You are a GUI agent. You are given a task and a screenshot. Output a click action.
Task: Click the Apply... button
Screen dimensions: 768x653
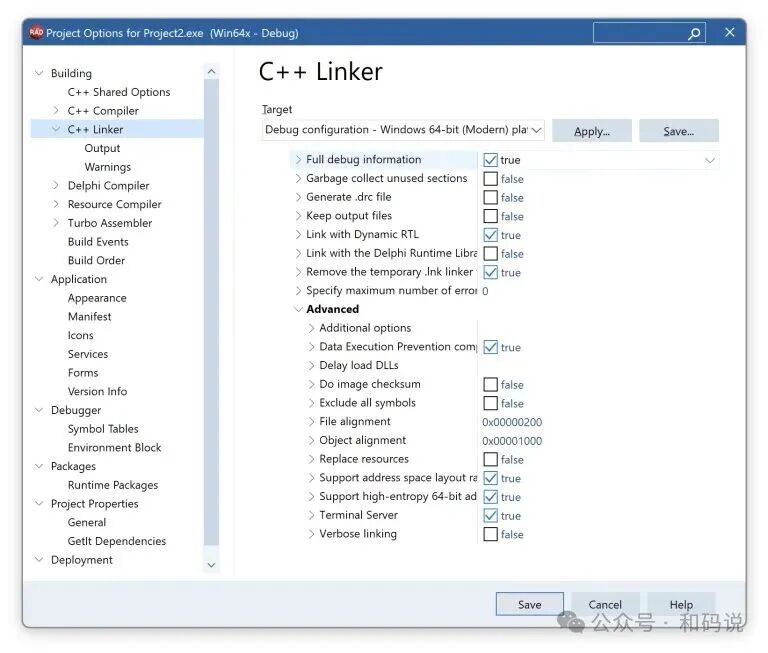click(592, 131)
